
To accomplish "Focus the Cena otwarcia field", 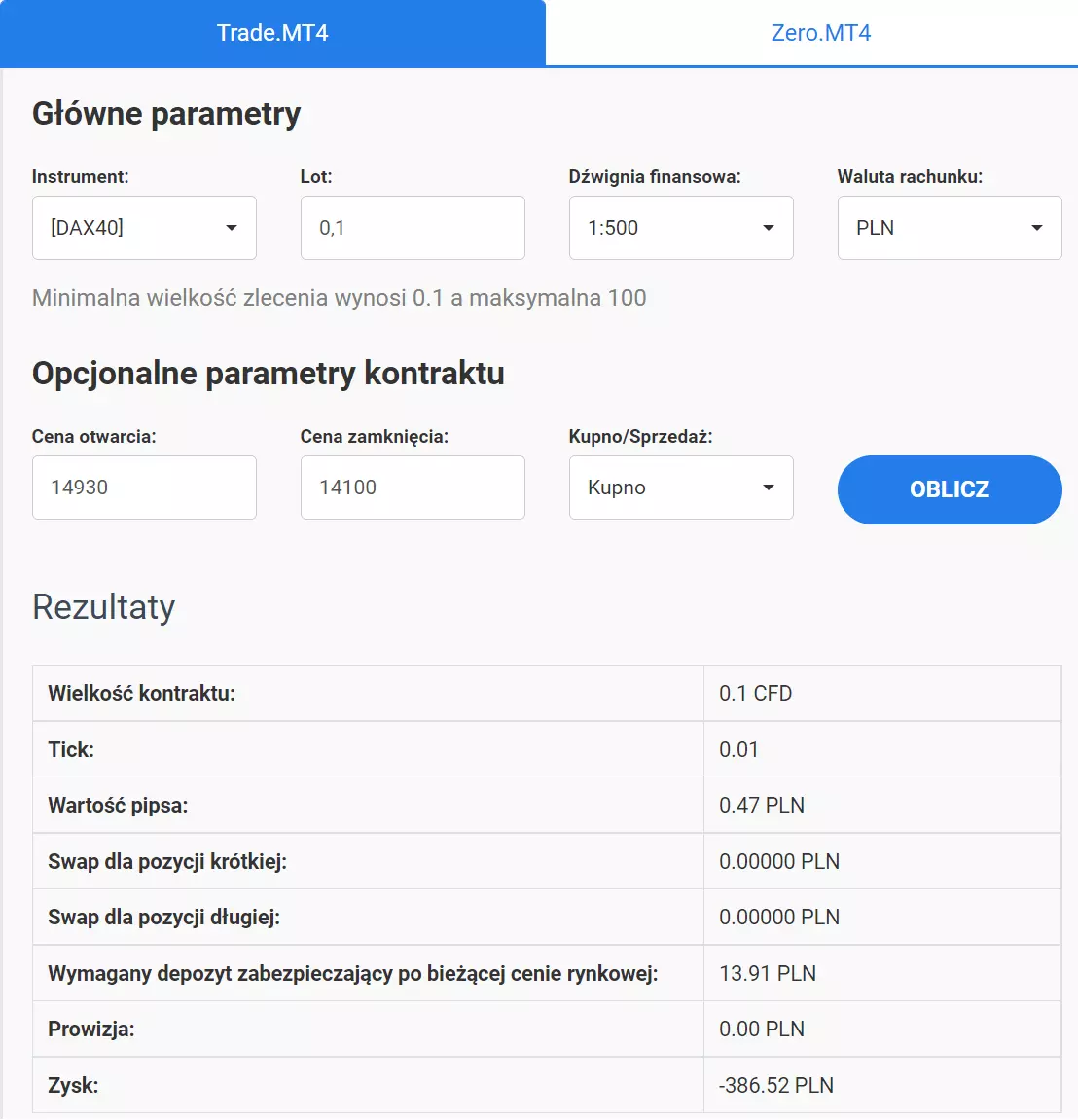I will point(144,488).
